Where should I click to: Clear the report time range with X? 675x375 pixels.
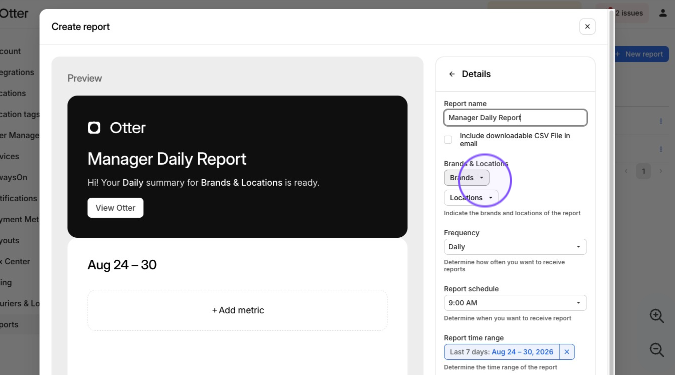(x=567, y=352)
